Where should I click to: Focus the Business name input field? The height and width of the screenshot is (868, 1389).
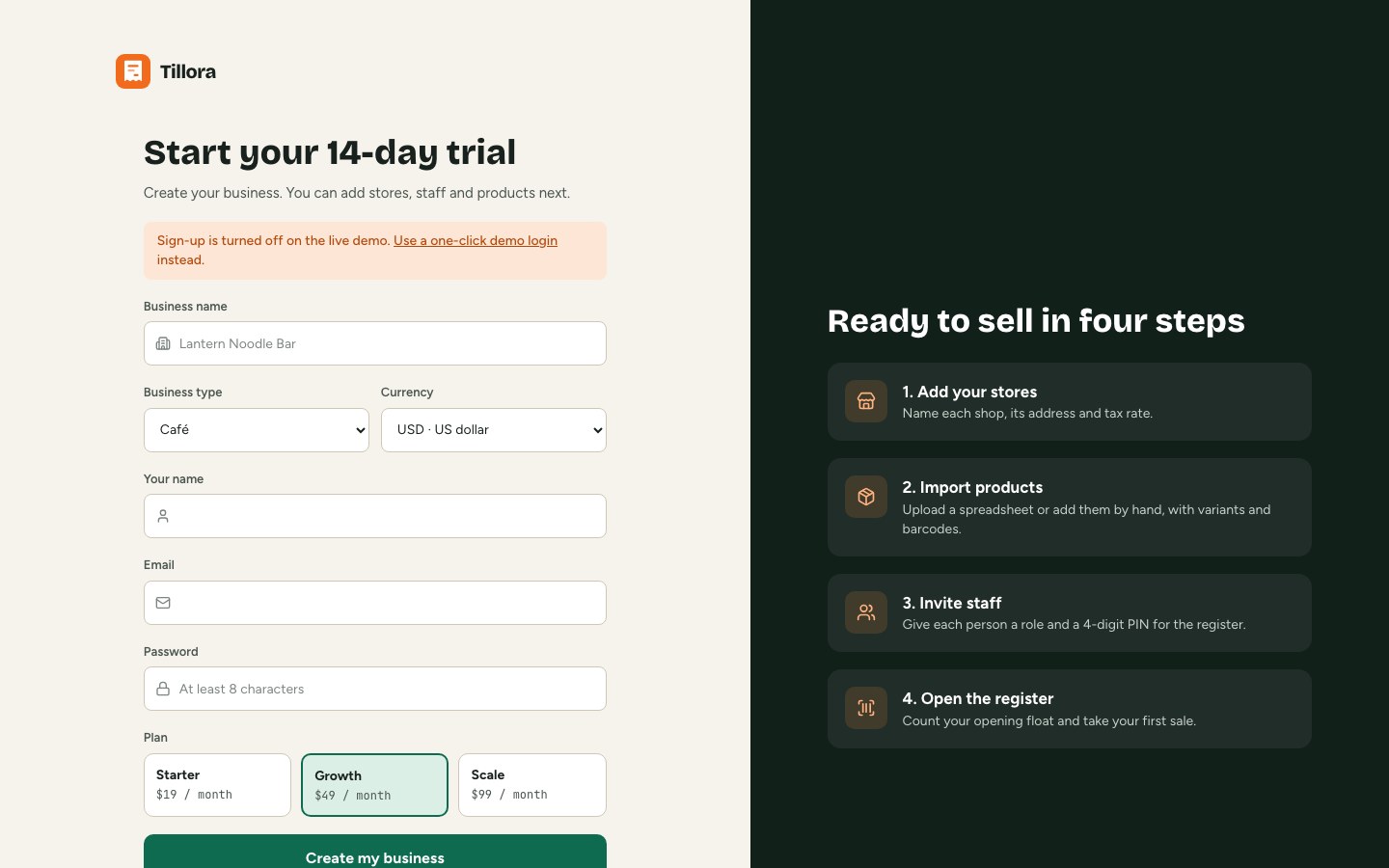point(375,343)
